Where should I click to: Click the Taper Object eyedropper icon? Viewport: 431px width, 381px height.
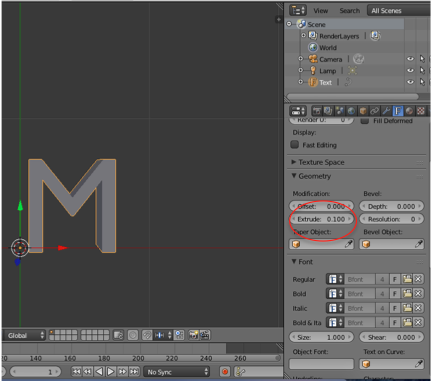349,244
